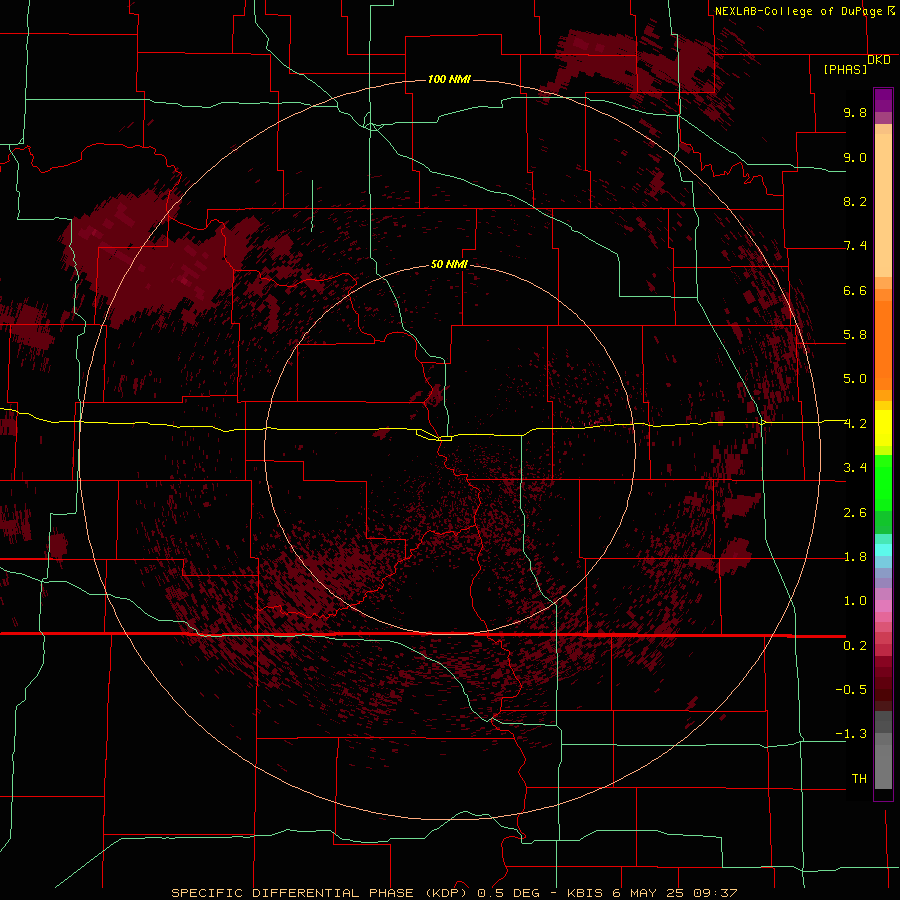Image resolution: width=900 pixels, height=900 pixels.
Task: Click the 8.2 value on the scale
Action: [x=855, y=201]
